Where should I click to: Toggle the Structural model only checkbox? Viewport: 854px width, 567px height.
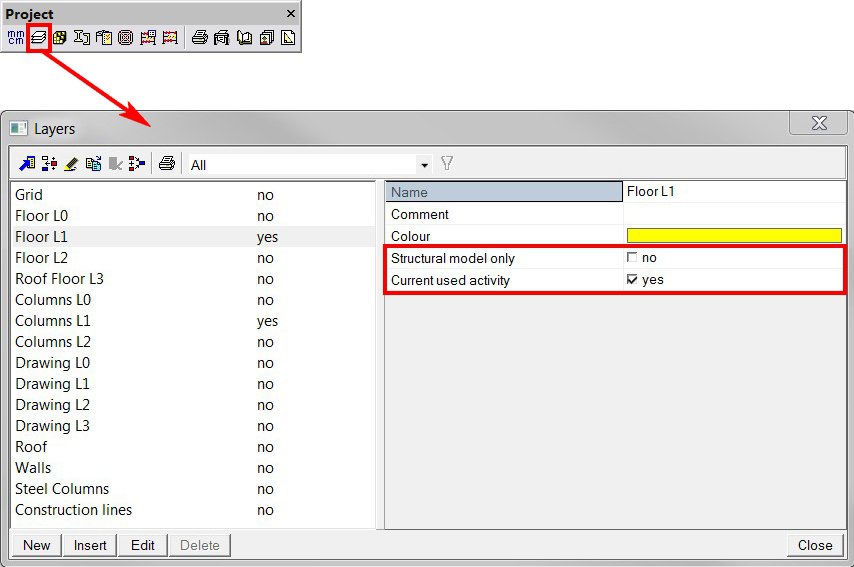[x=632, y=257]
